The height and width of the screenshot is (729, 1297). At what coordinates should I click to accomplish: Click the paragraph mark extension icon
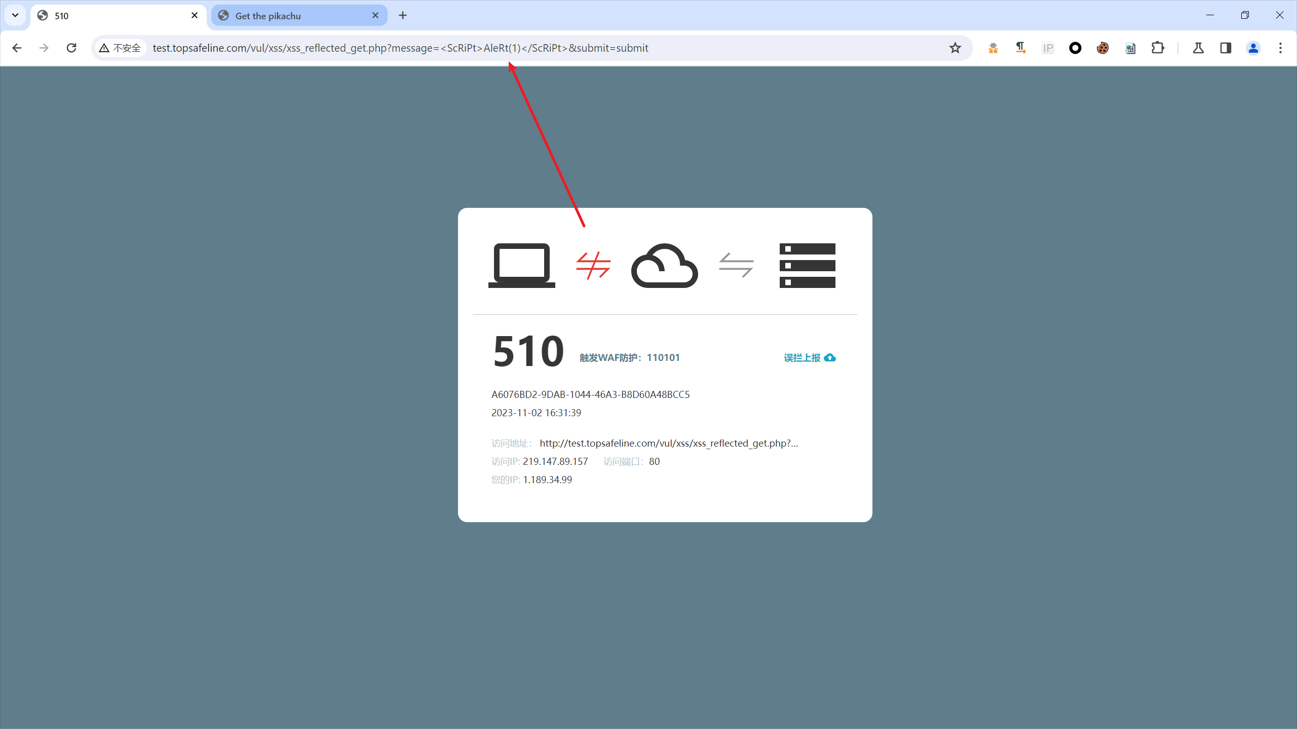(1020, 48)
